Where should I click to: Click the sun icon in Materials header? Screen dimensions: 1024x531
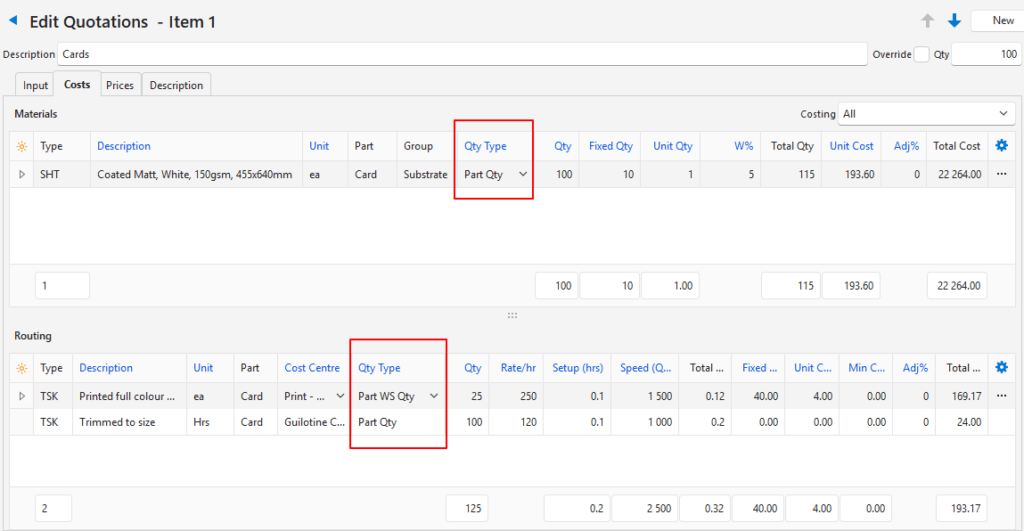[22, 146]
